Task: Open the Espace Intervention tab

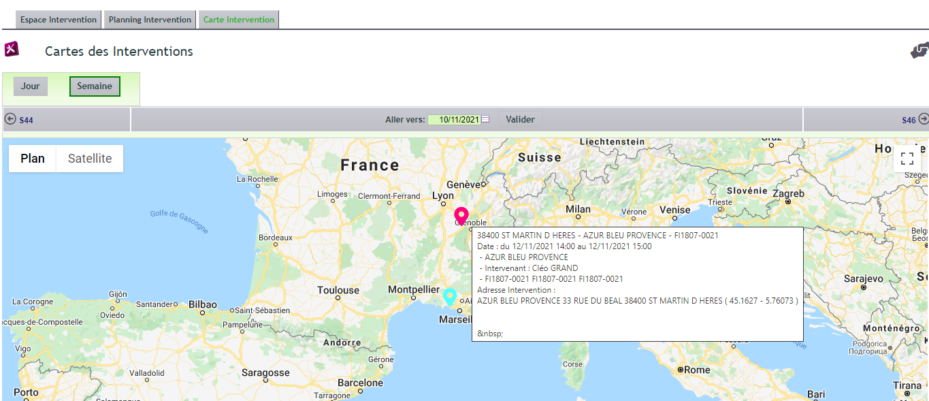Action: point(58,20)
